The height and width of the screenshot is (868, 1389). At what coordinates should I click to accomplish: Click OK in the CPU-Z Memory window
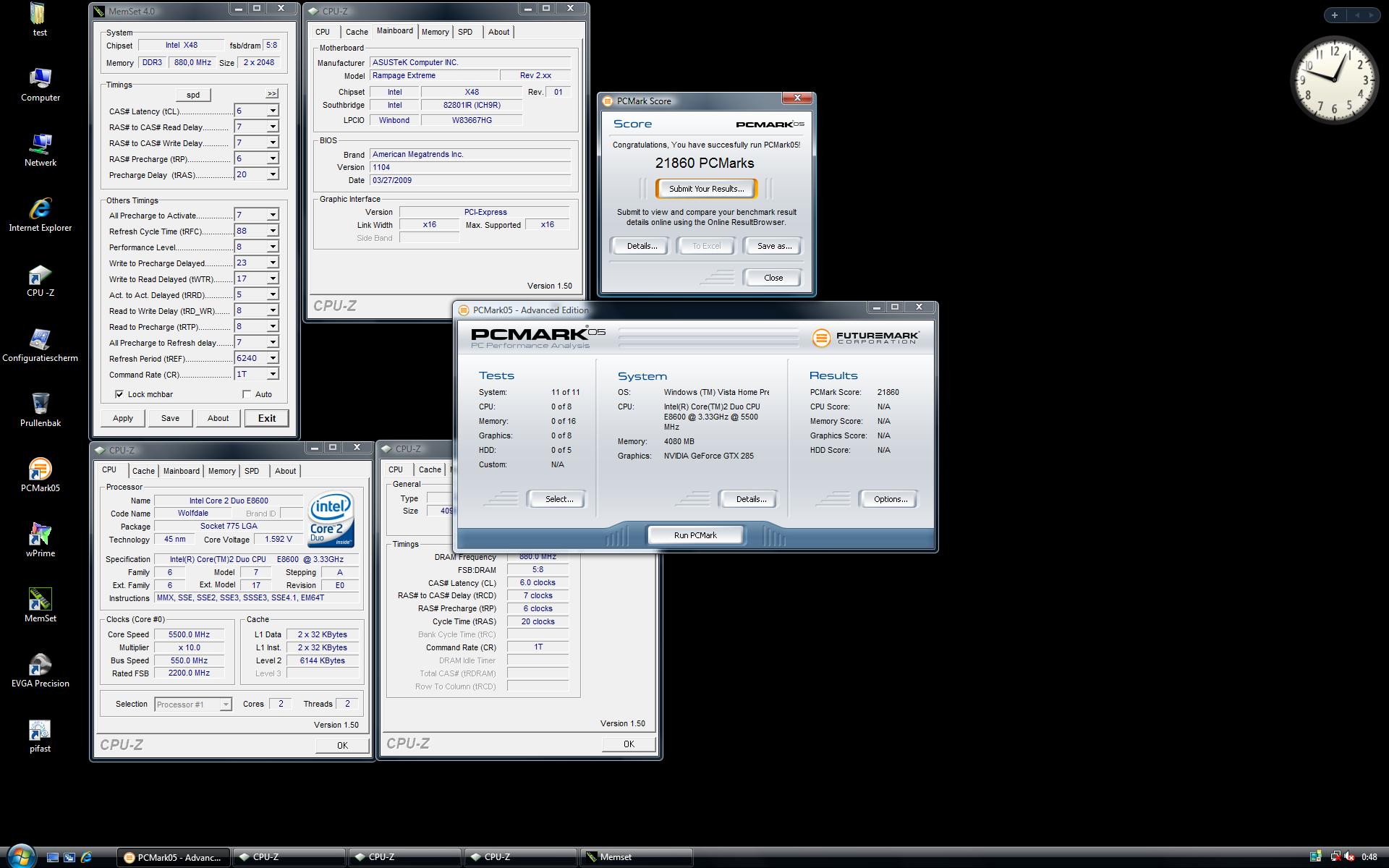tap(629, 744)
